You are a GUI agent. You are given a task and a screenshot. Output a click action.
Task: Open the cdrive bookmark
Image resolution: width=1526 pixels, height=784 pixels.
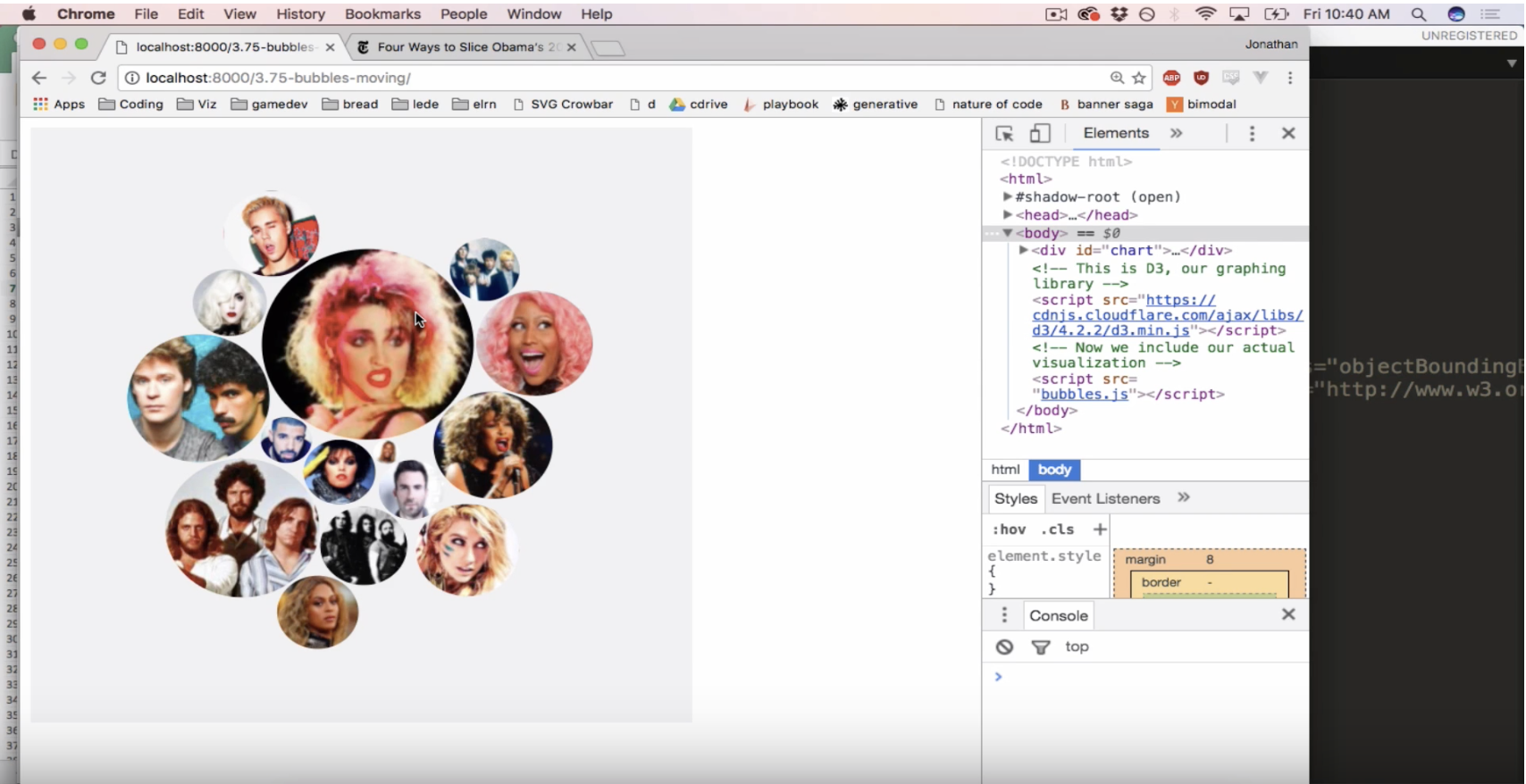(699, 104)
